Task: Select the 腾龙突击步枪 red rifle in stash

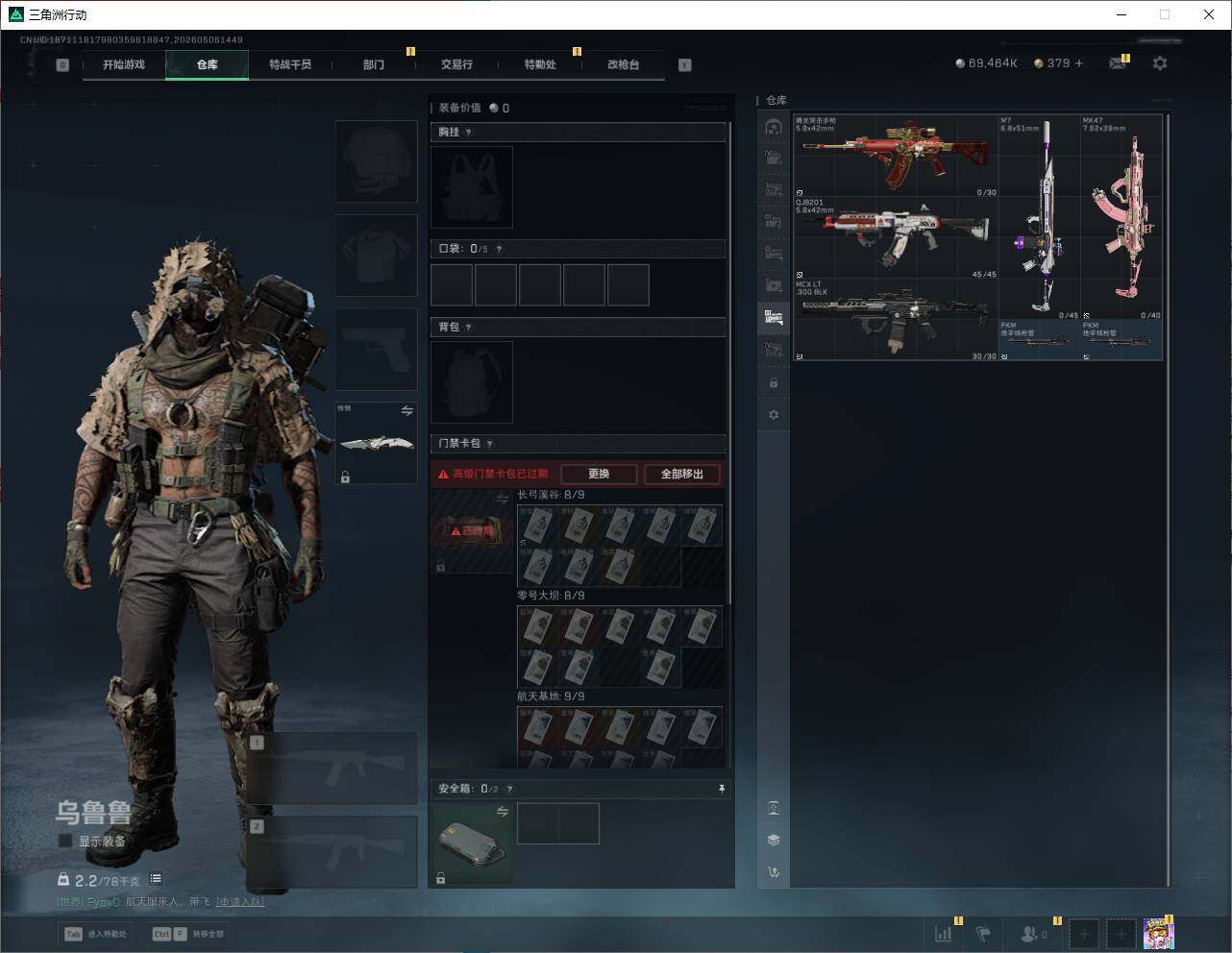Action: point(896,156)
